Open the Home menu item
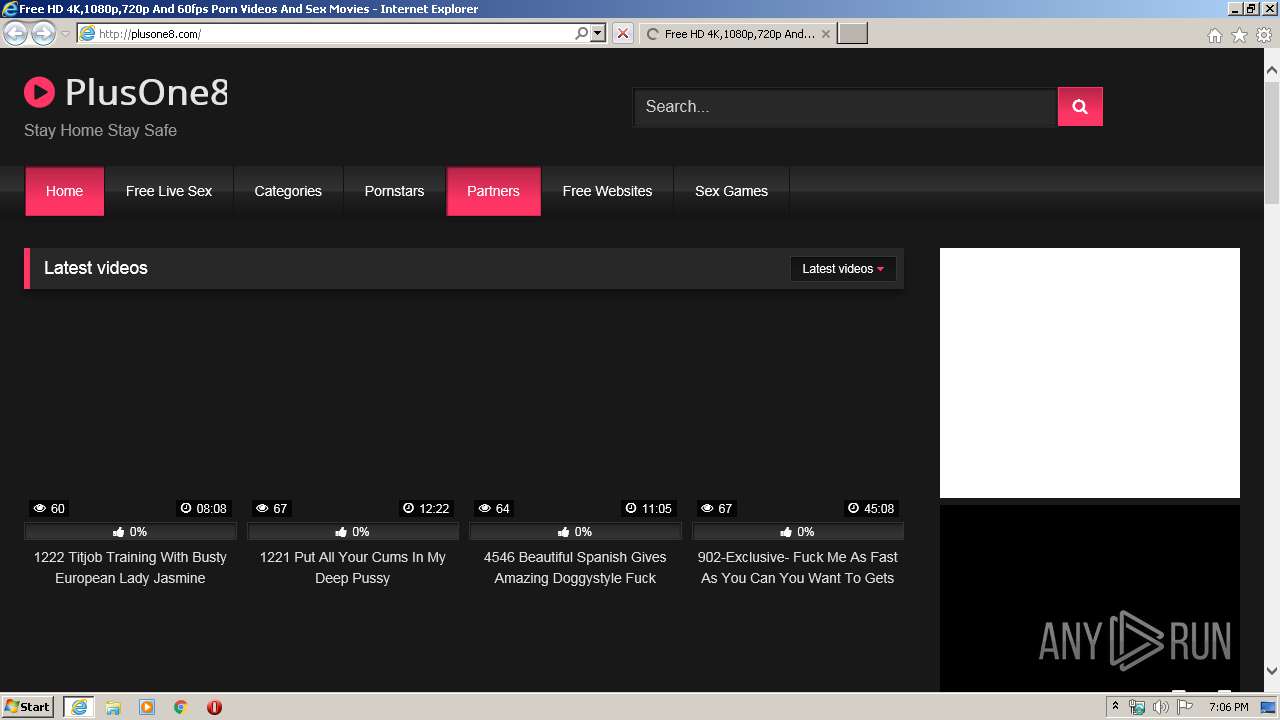This screenshot has height=720, width=1280. [64, 191]
